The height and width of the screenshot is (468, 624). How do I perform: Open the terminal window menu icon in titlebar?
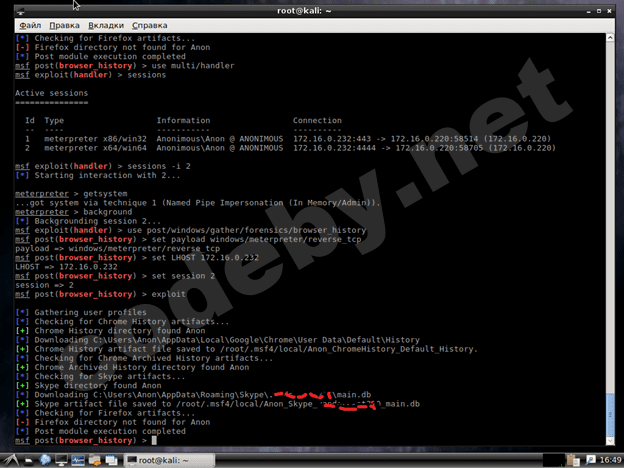coord(20,12)
